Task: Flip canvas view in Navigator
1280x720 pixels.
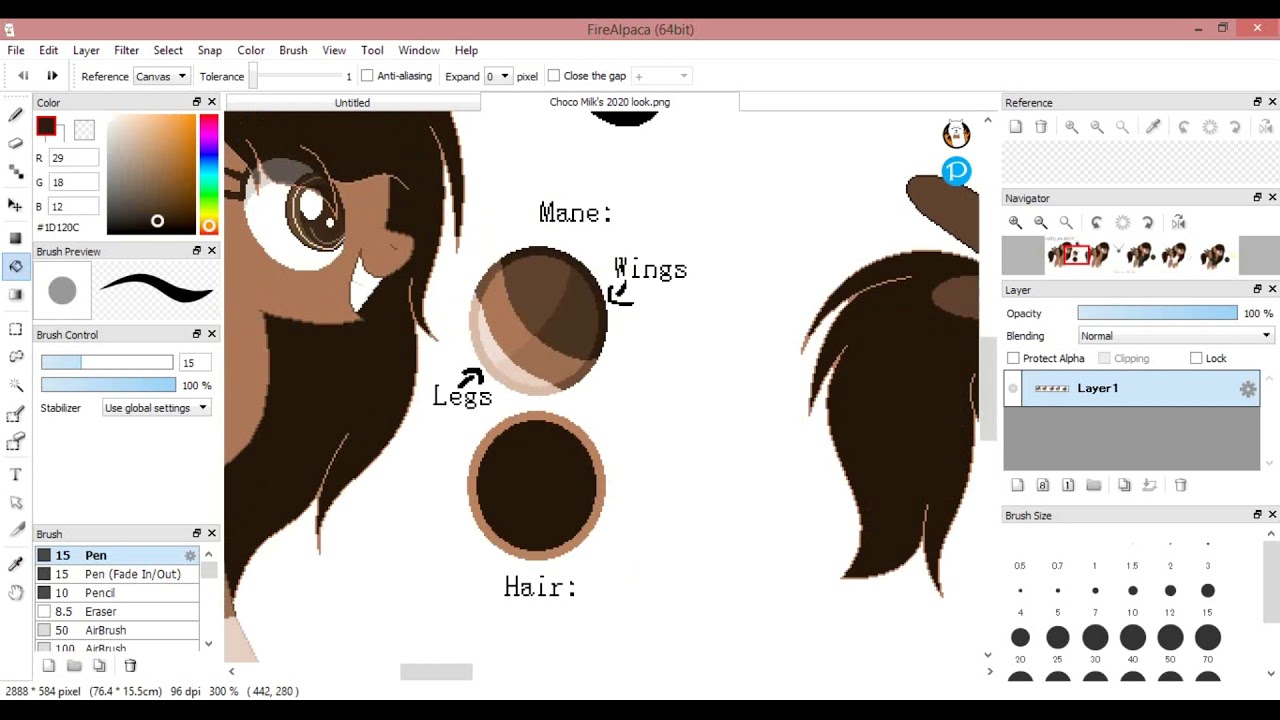Action: 1179,223
